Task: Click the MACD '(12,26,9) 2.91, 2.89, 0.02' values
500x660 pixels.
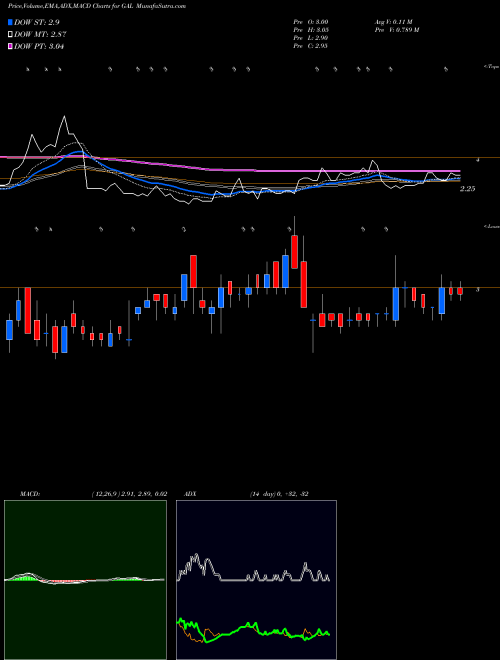Action: pyautogui.click(x=129, y=494)
